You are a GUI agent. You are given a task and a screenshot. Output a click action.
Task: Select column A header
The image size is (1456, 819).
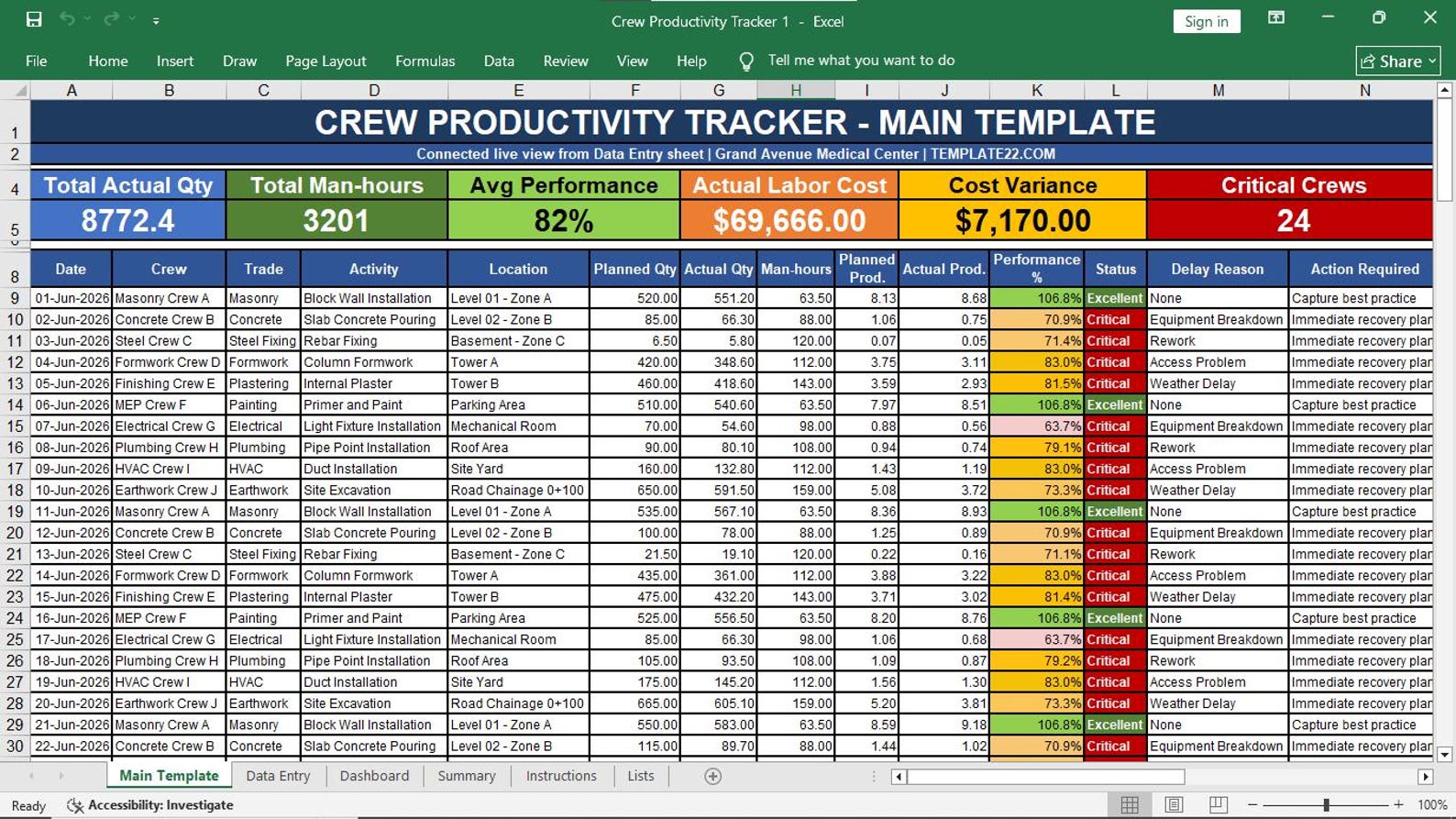click(x=72, y=90)
